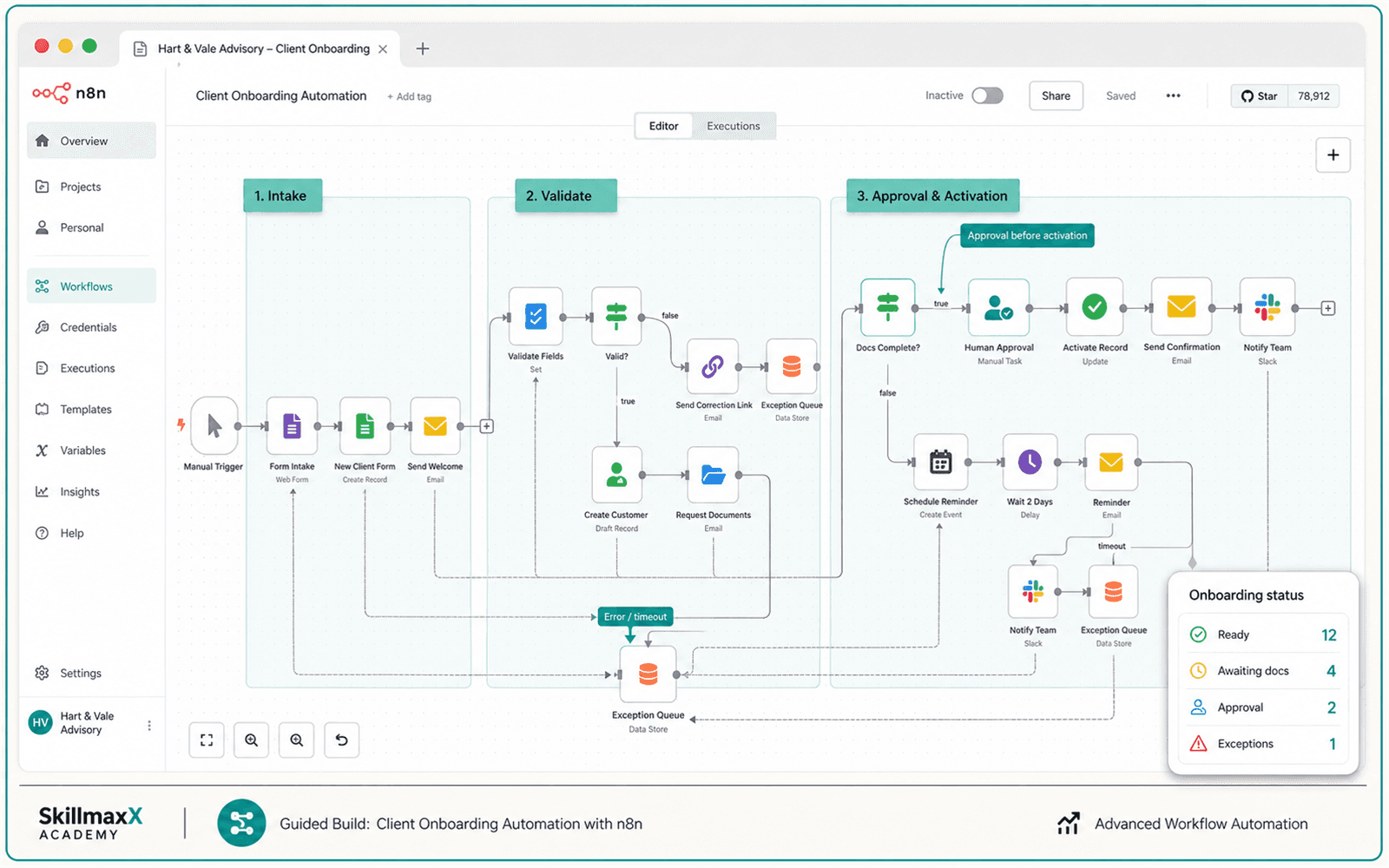The height and width of the screenshot is (868, 1389).
Task: Add node after Send Welcome
Action: pos(487,426)
